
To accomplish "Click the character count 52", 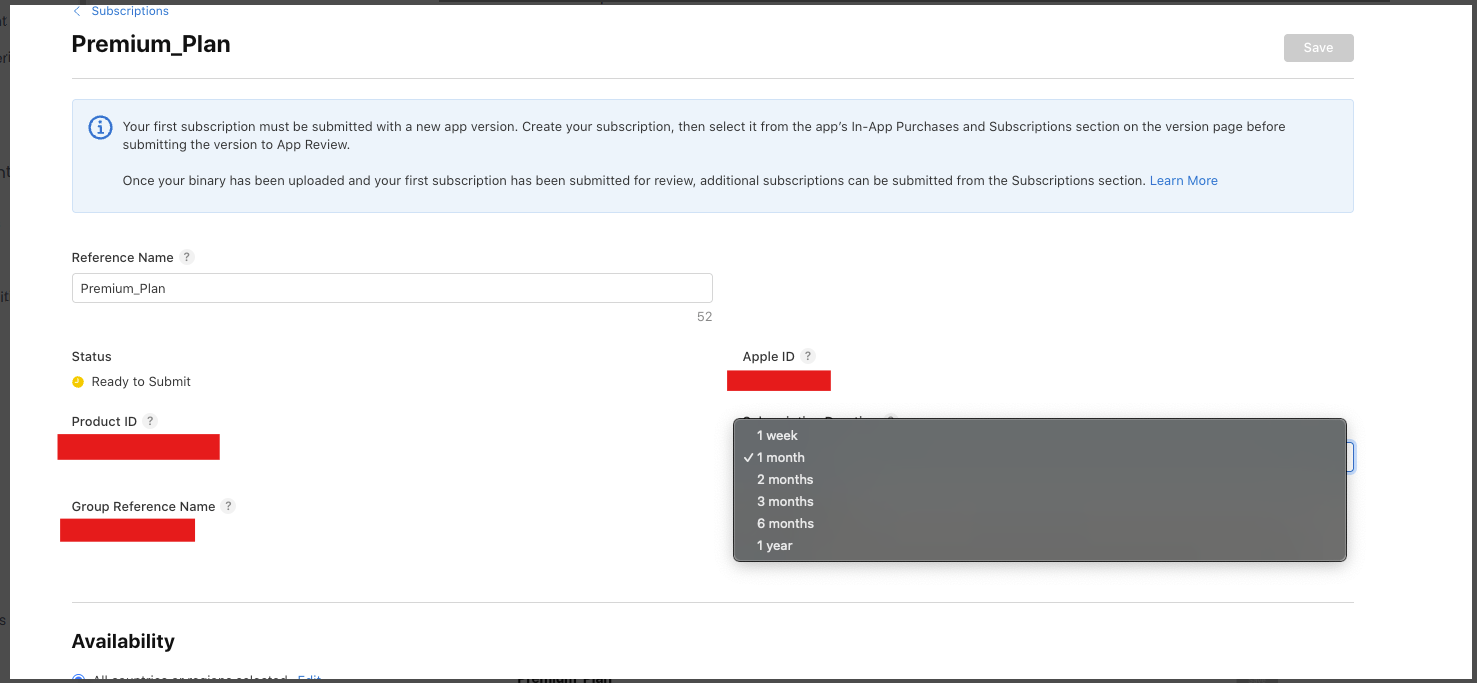I will click(x=704, y=316).
